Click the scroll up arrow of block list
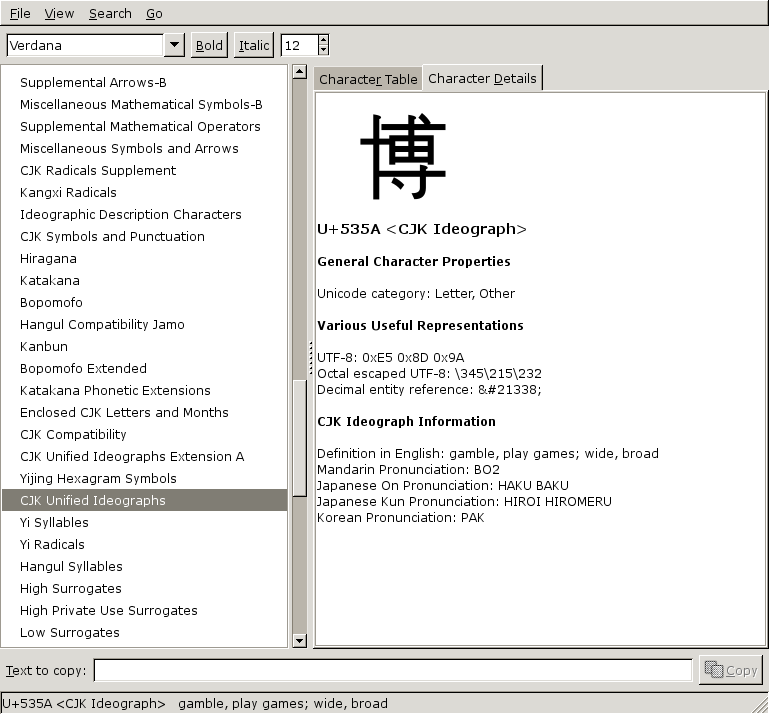769x714 pixels. [299, 72]
